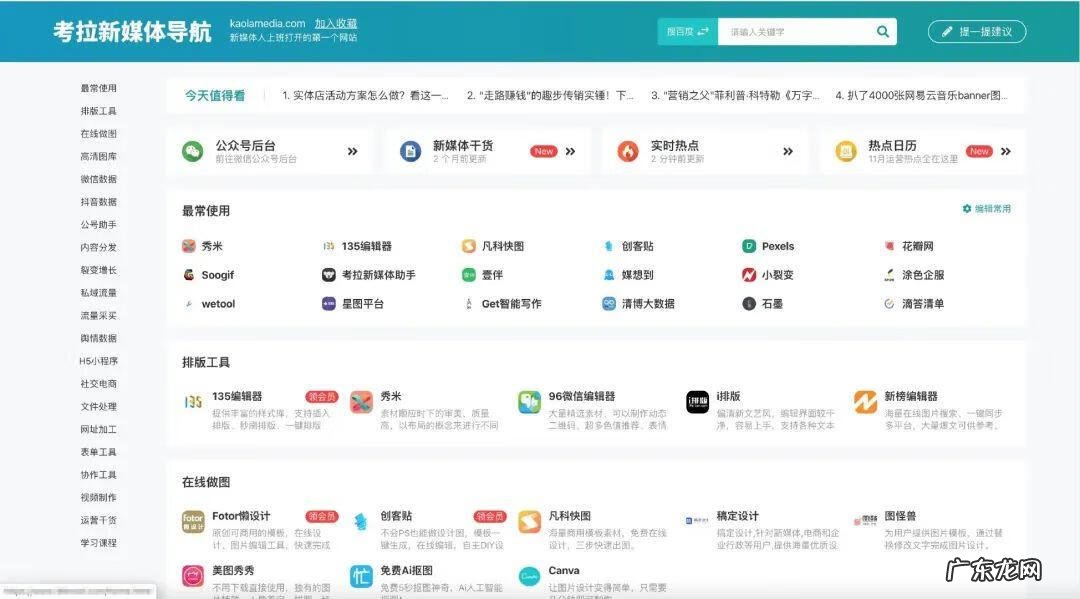Click 编辑常用 settings link

(987, 209)
